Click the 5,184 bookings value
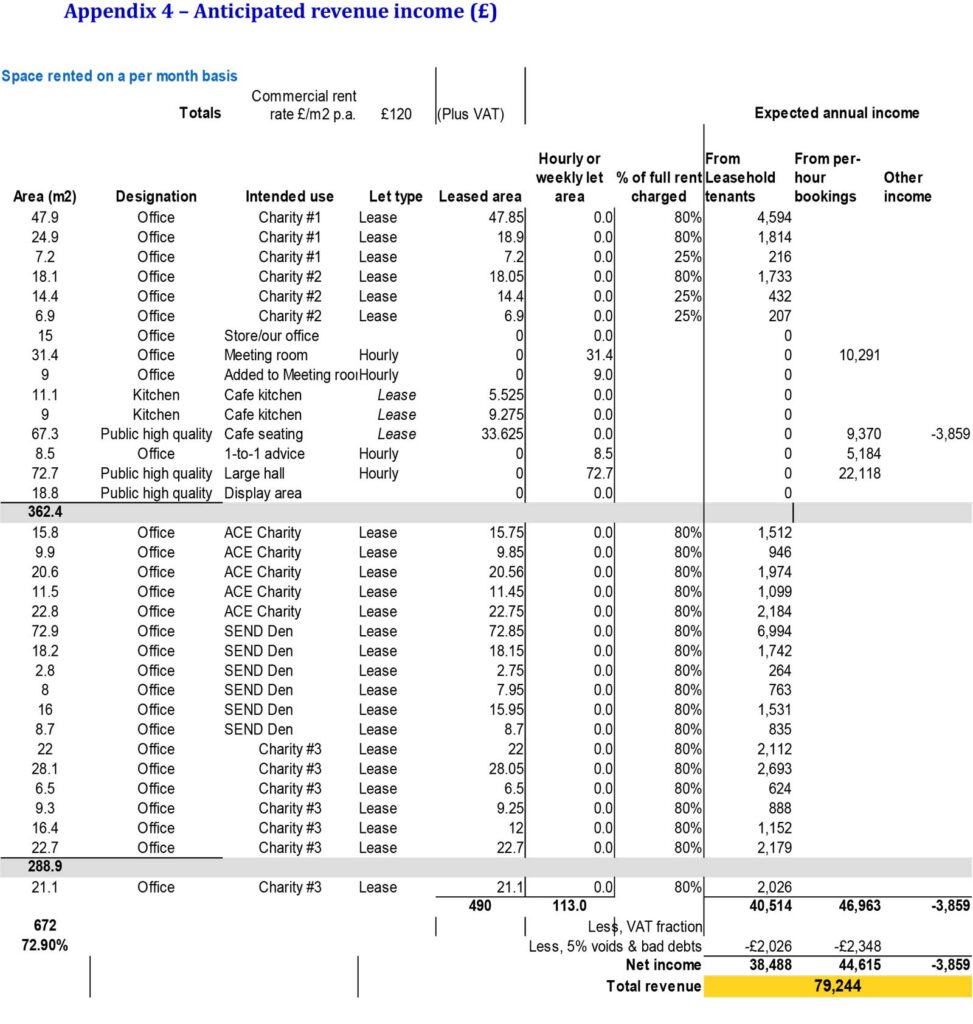The width and height of the screenshot is (973, 1024). (863, 454)
